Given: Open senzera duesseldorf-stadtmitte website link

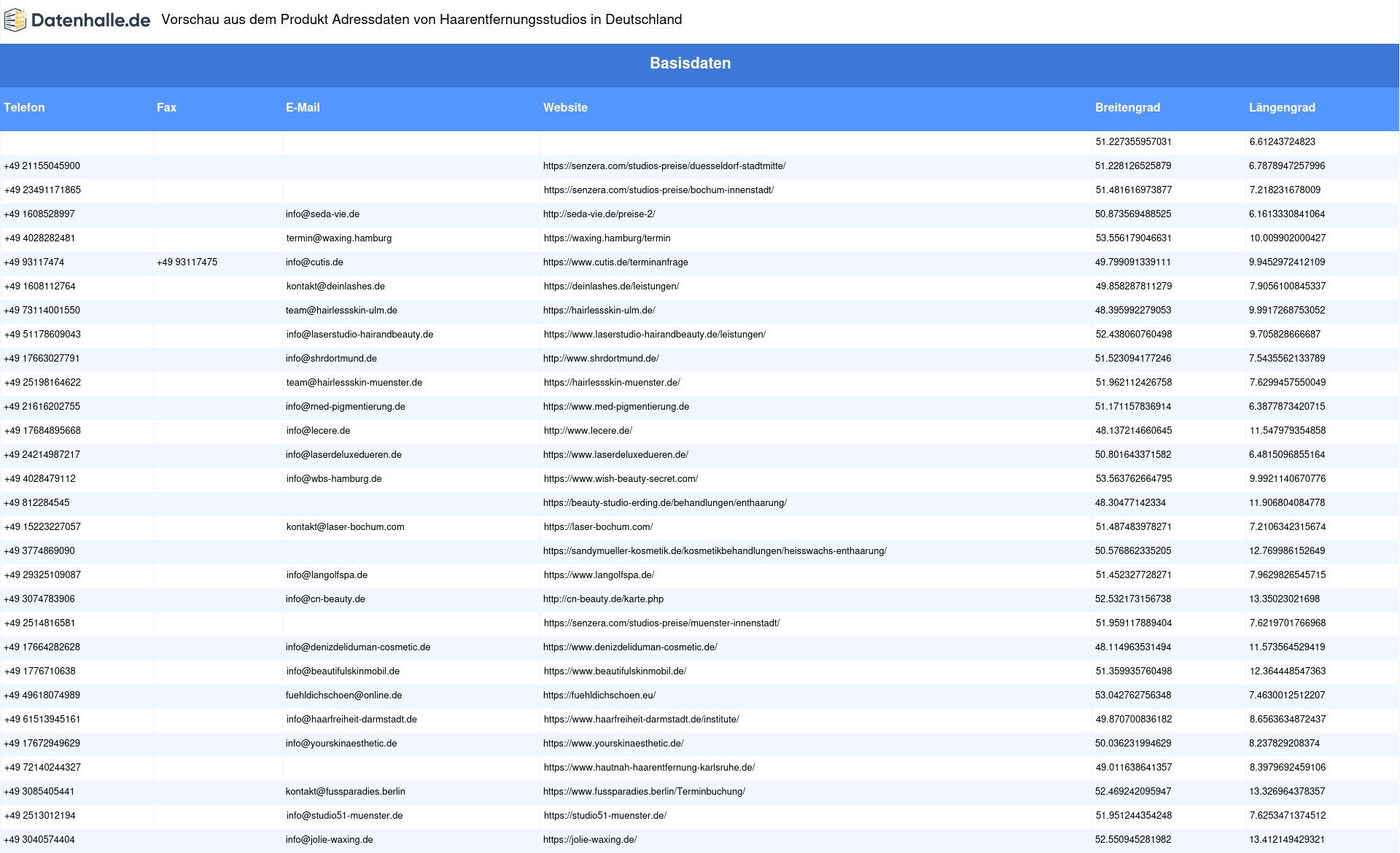Looking at the screenshot, I should tap(664, 166).
